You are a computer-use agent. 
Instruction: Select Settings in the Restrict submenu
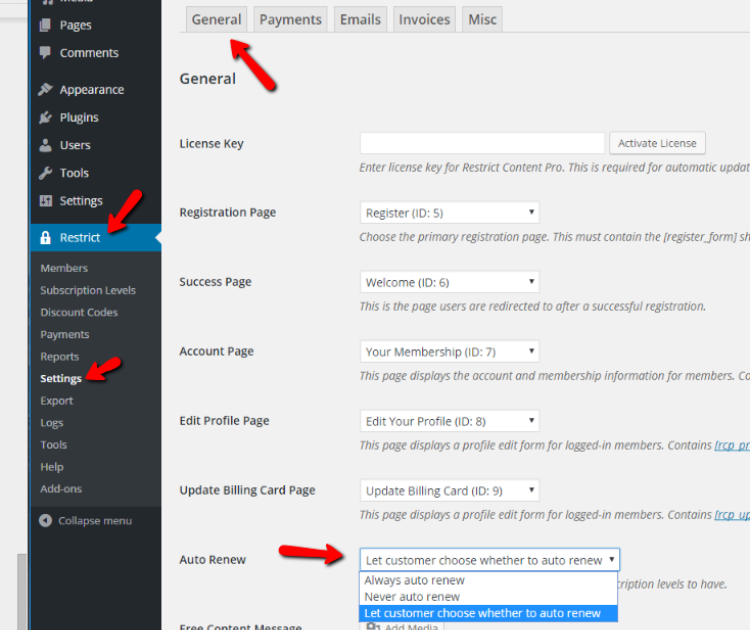[x=61, y=378]
